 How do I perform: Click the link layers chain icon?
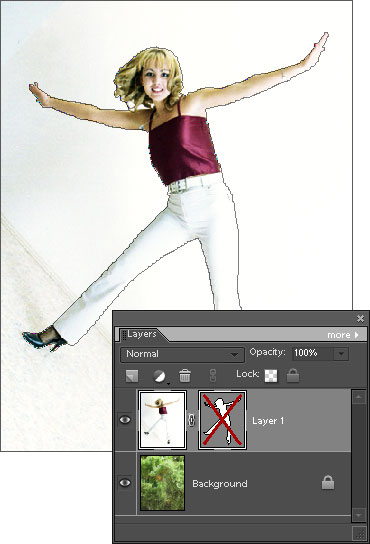click(x=213, y=376)
